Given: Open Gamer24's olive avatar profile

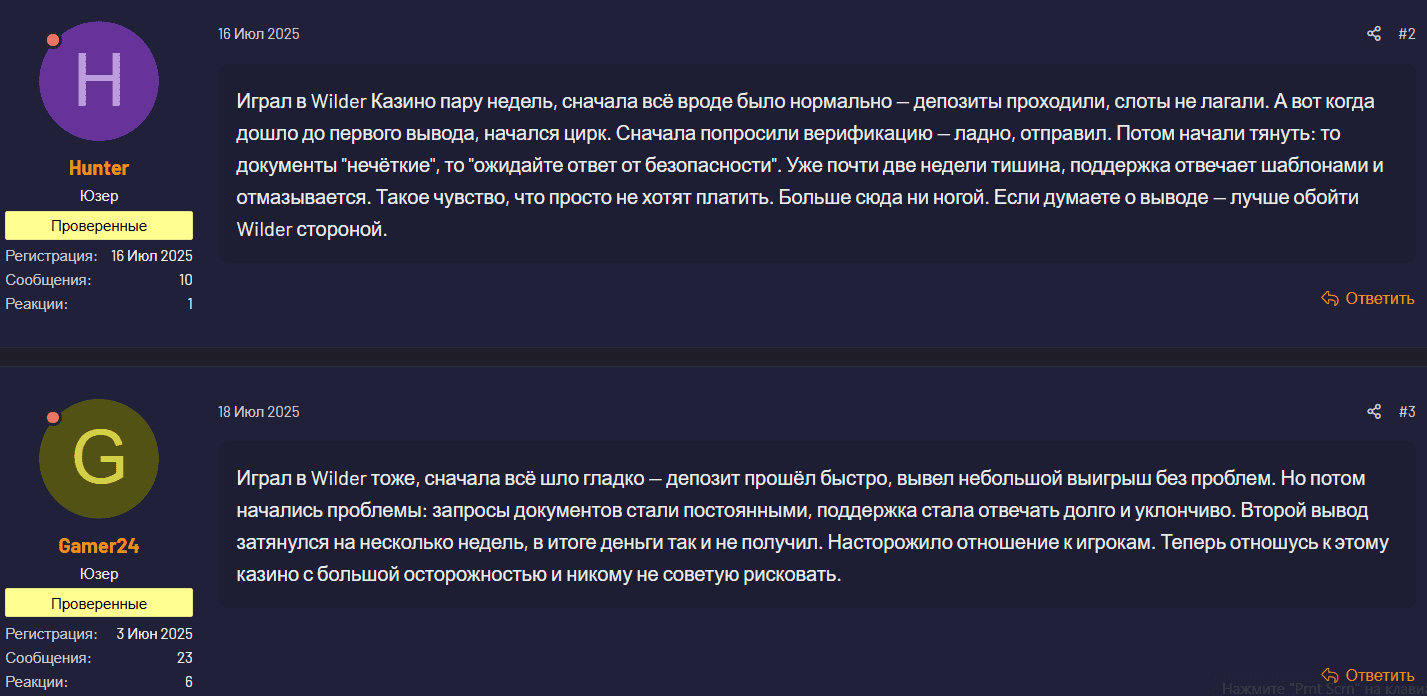Looking at the screenshot, I should [99, 459].
